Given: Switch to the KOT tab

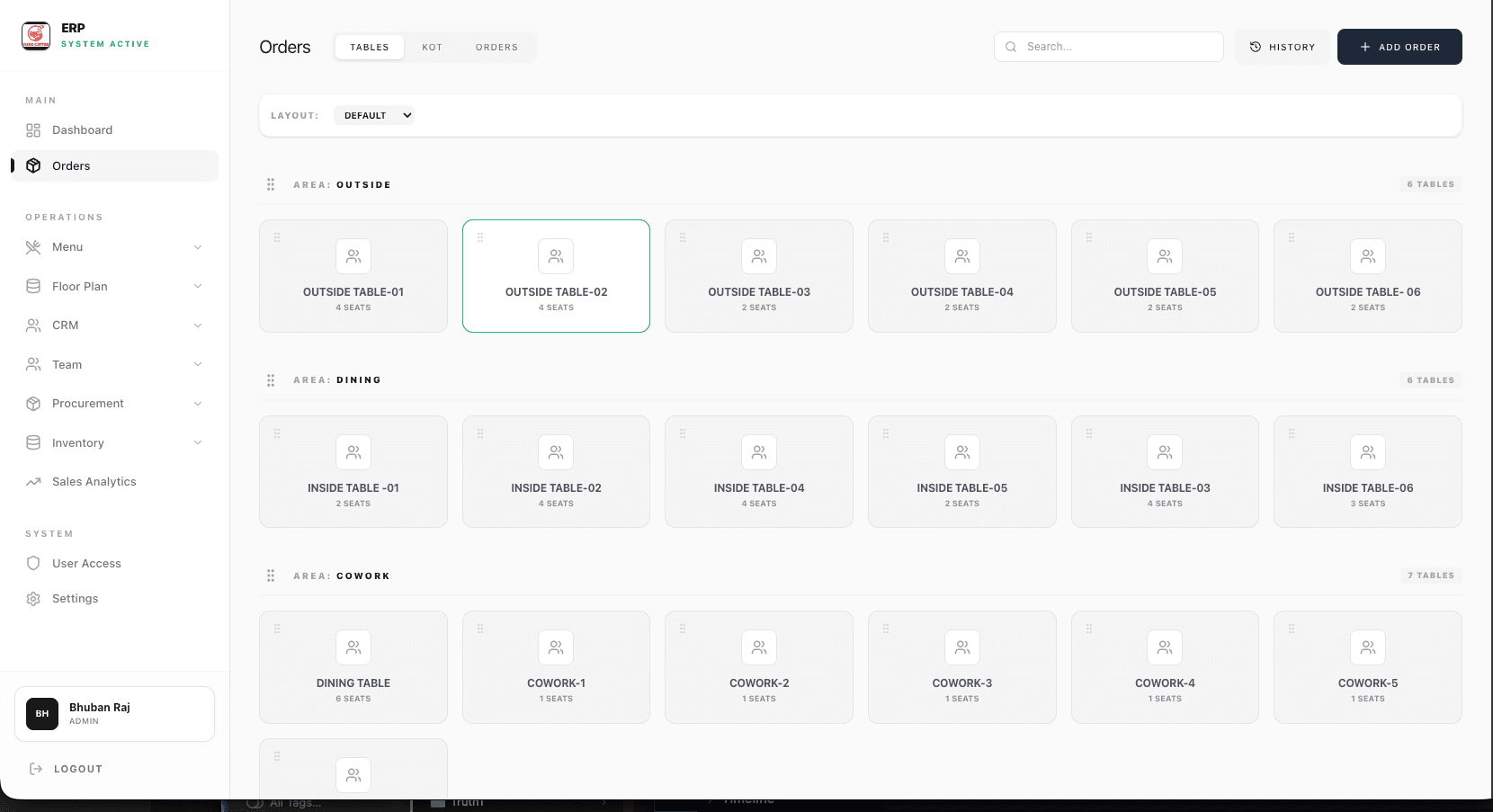Looking at the screenshot, I should coord(432,47).
